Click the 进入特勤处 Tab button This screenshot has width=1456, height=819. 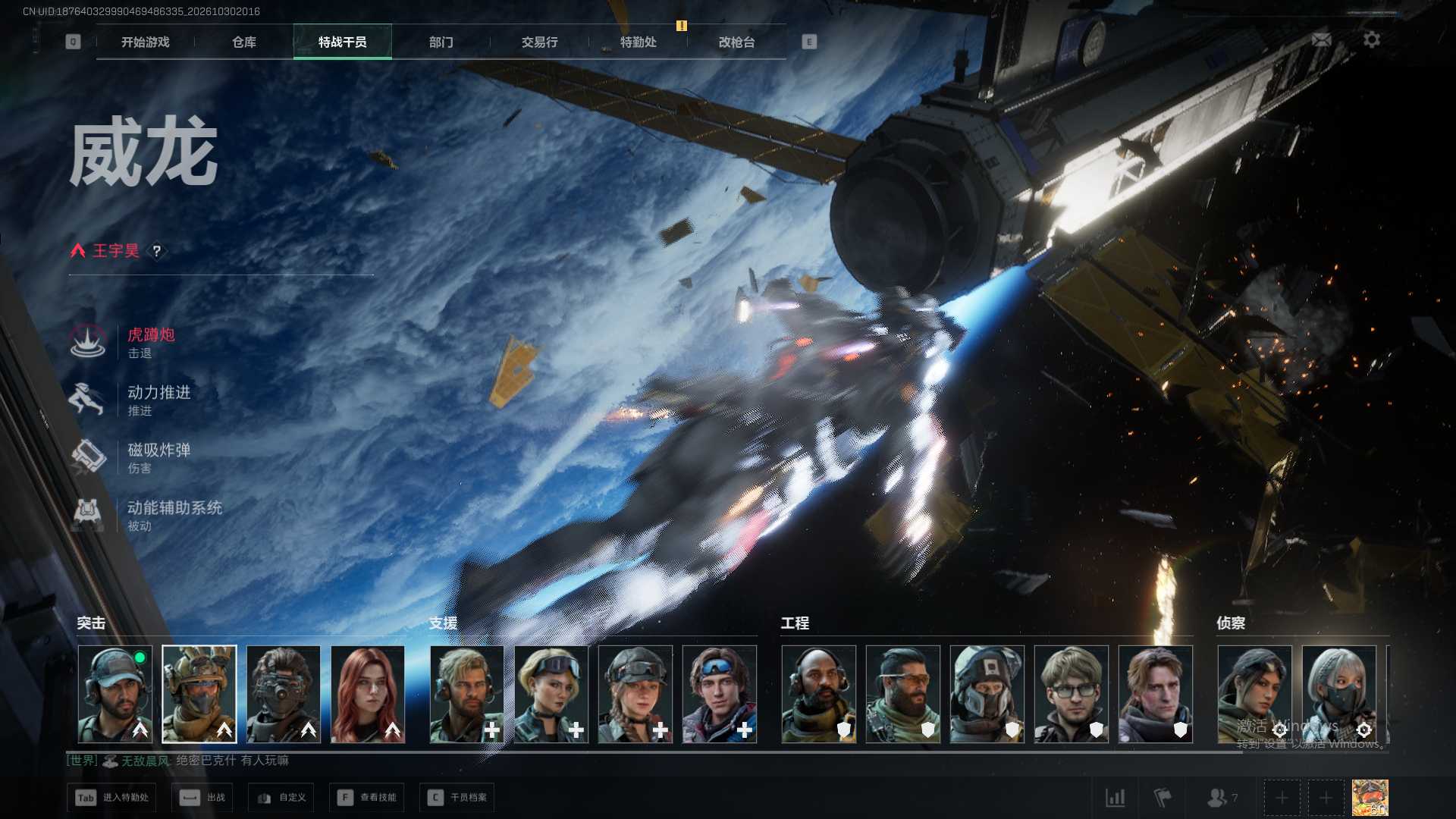click(x=112, y=798)
